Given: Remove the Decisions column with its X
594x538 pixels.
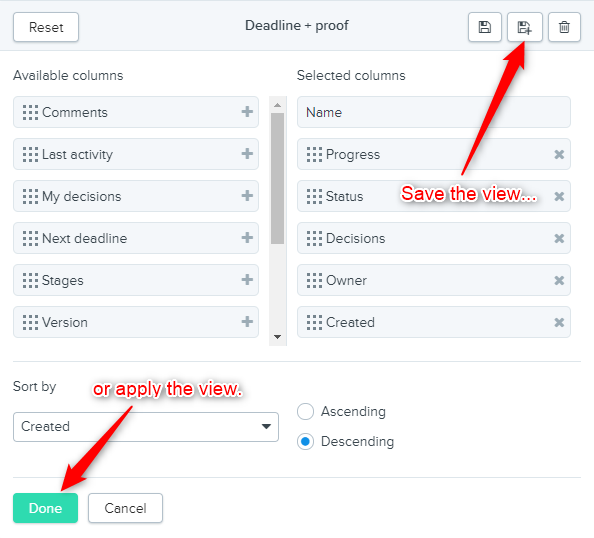Looking at the screenshot, I should coord(559,239).
